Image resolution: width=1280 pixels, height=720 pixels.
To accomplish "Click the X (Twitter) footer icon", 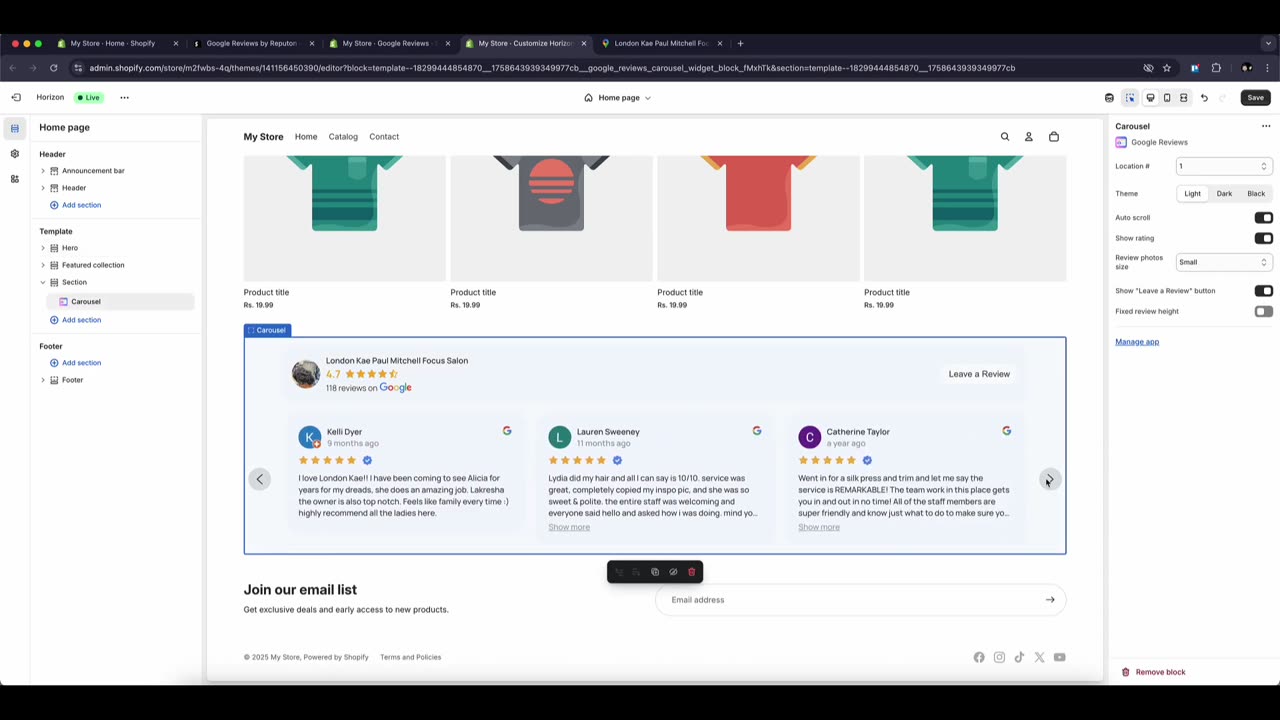I will point(1039,657).
